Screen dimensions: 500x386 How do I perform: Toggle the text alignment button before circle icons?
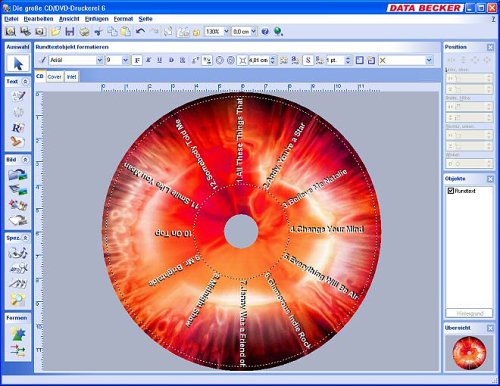[207, 60]
